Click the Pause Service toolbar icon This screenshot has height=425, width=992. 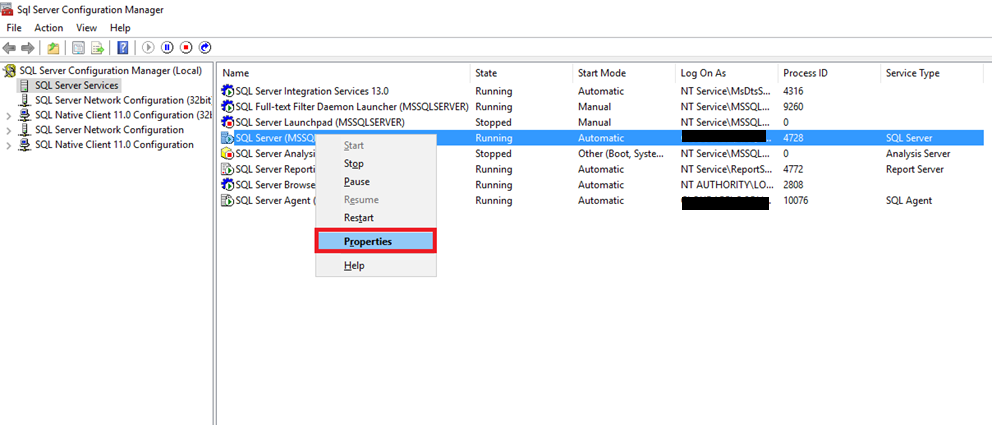167,47
